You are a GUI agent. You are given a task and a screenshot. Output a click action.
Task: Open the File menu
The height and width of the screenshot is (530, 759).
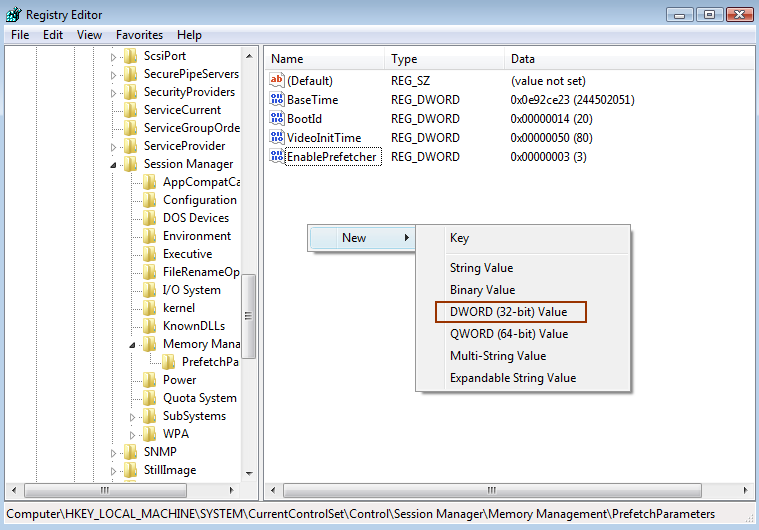(20, 35)
